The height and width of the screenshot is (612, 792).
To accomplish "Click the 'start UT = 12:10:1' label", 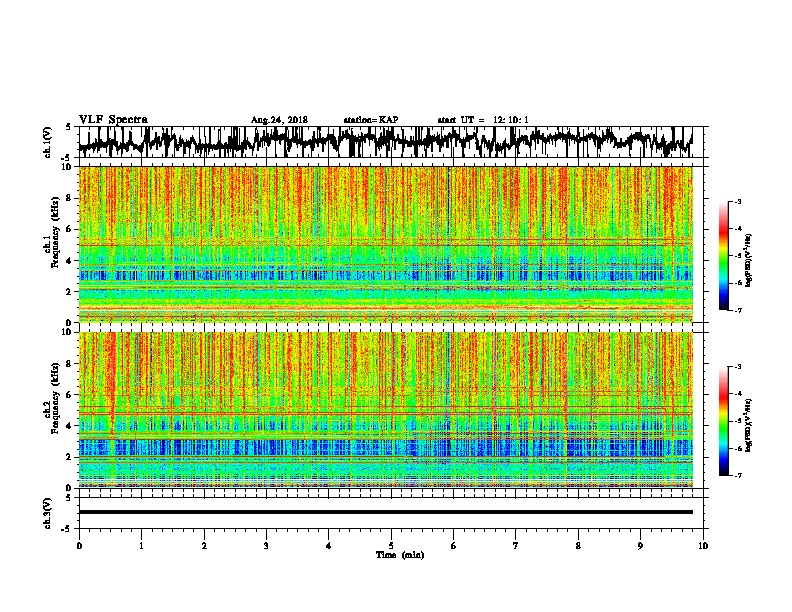I will click(483, 120).
